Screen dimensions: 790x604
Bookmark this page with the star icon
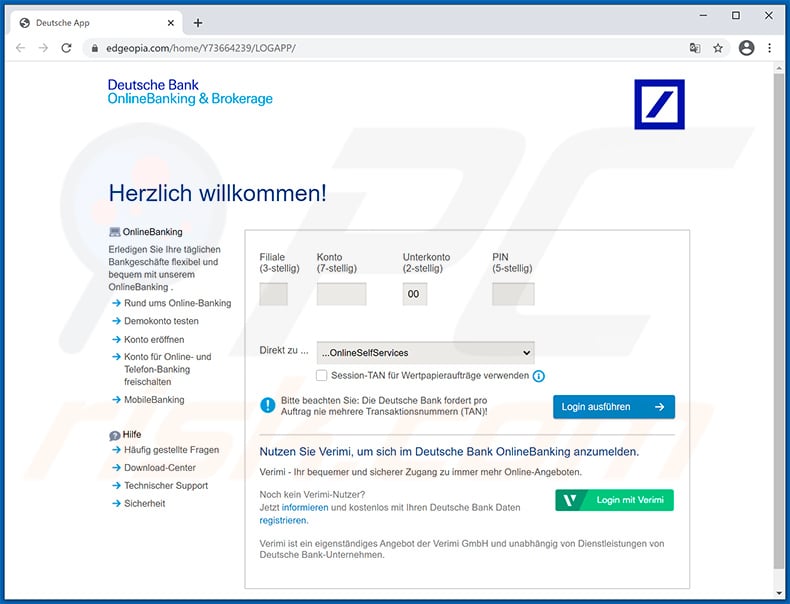click(x=718, y=48)
